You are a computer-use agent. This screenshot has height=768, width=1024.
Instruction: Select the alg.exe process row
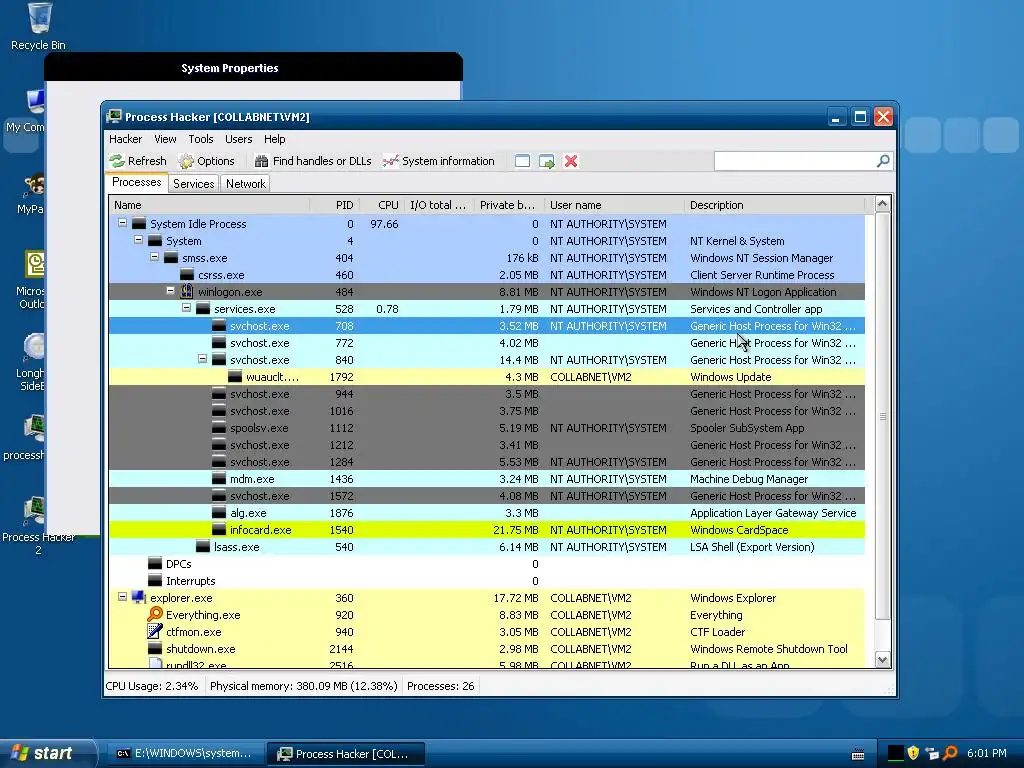click(487, 513)
